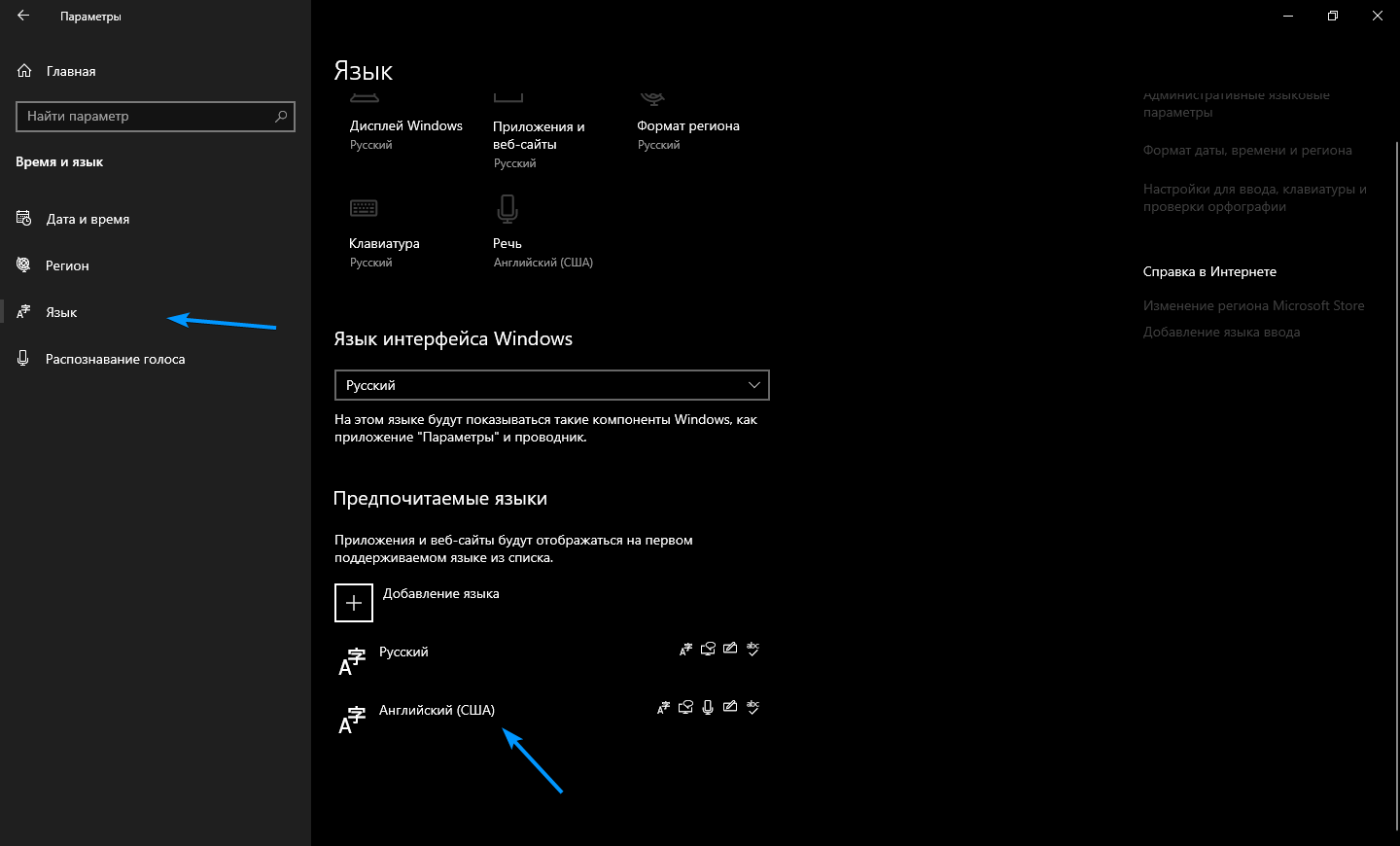1400x846 pixels.
Task: Open the Главная home page
Action: [70, 71]
